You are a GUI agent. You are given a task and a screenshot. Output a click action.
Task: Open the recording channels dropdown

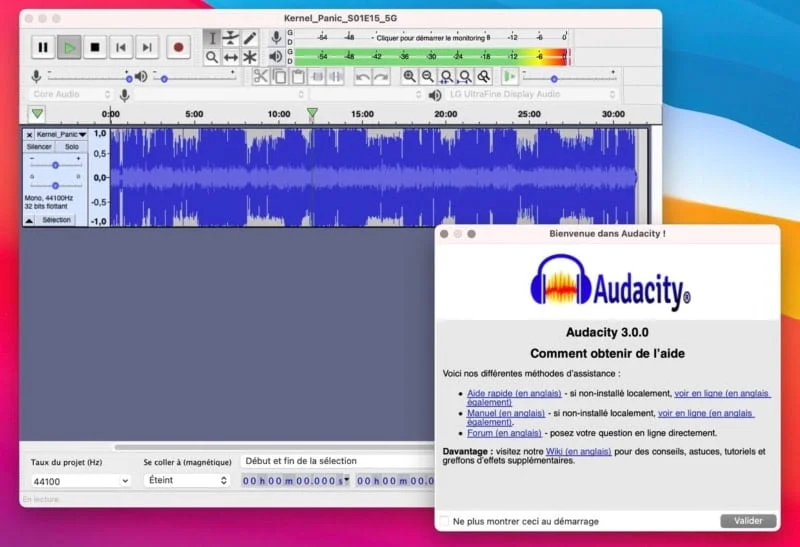tap(366, 94)
